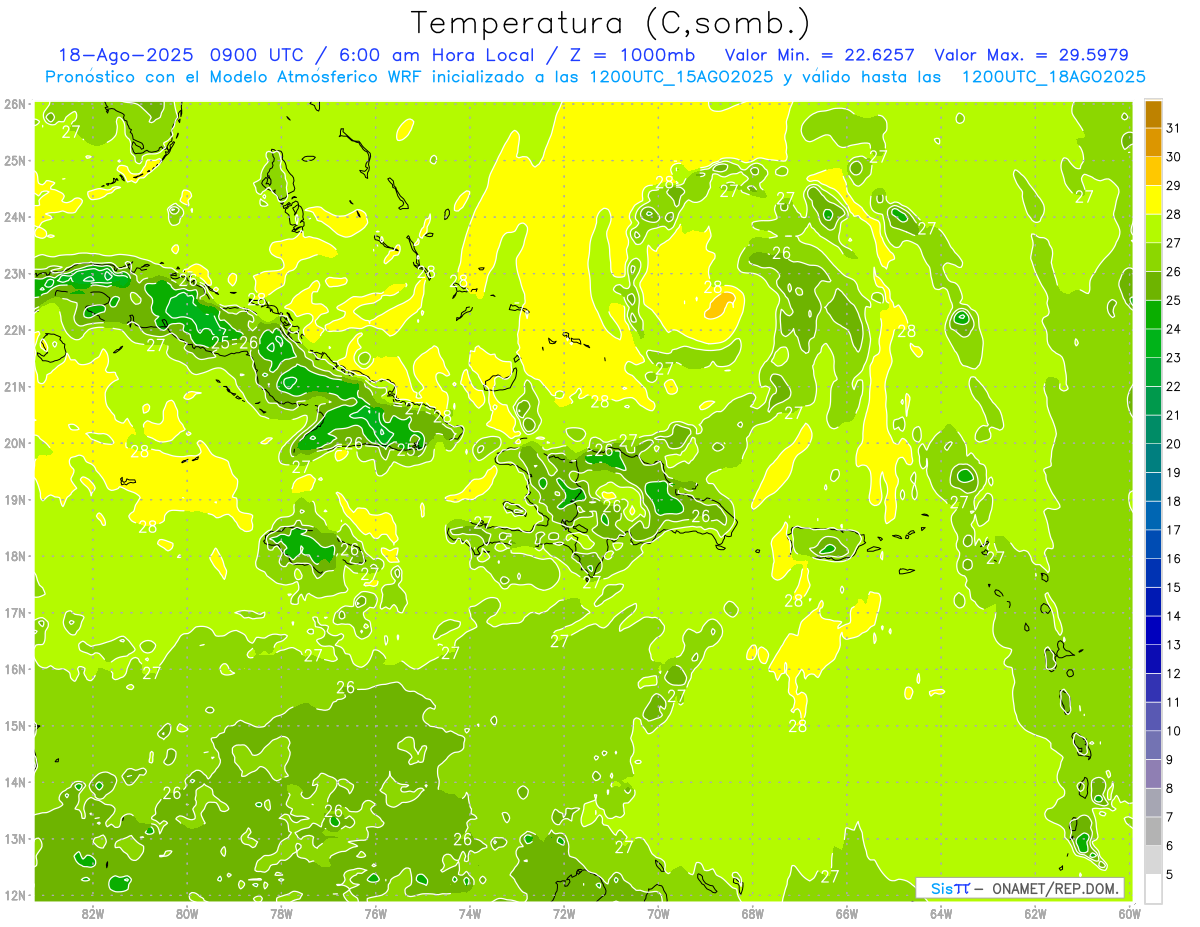Screen dimensions: 1200x927
Task: Click the legend swatch between 13 and 14
Action: [x=1153, y=631]
